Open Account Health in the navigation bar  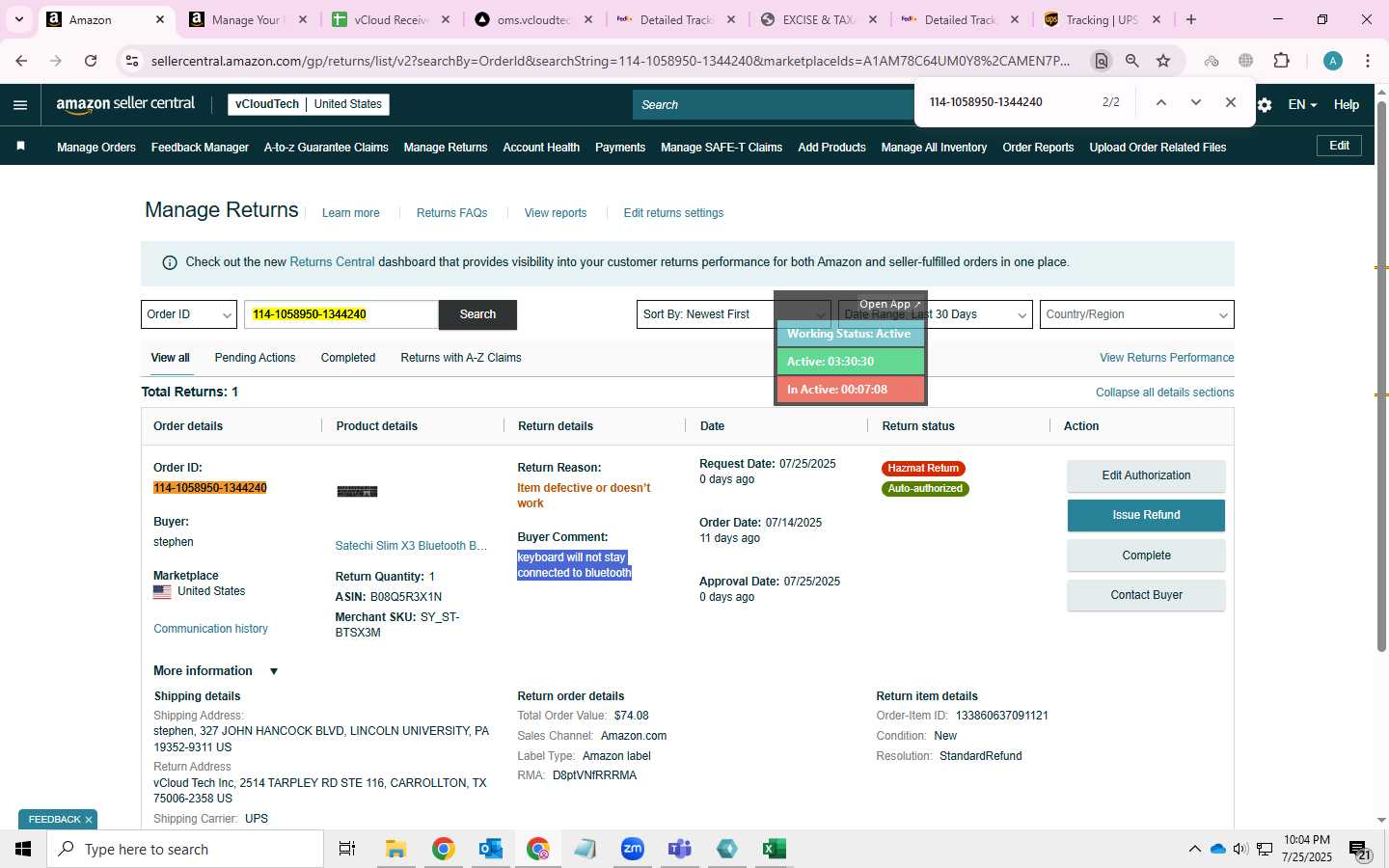click(x=541, y=148)
